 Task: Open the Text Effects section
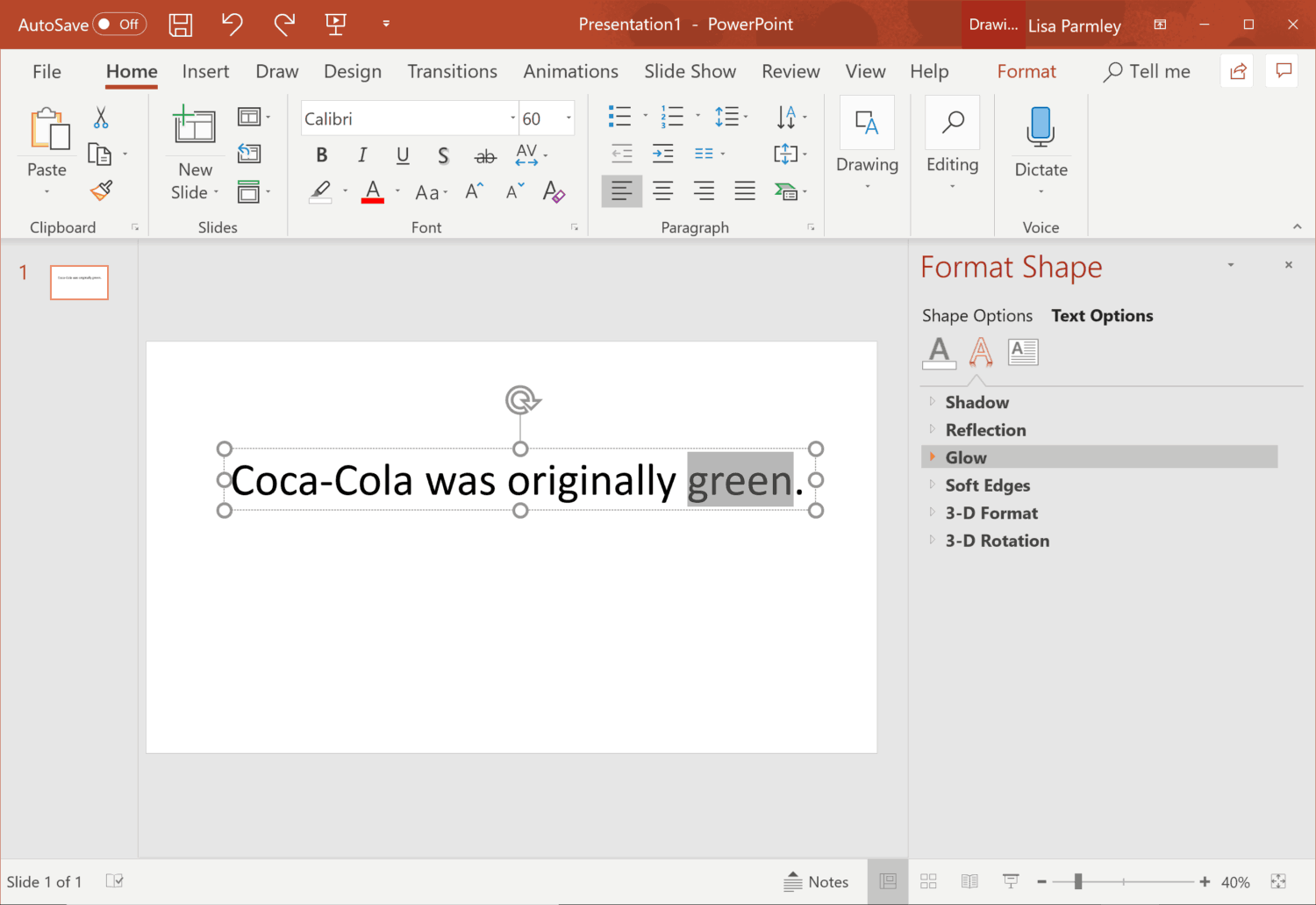981,352
